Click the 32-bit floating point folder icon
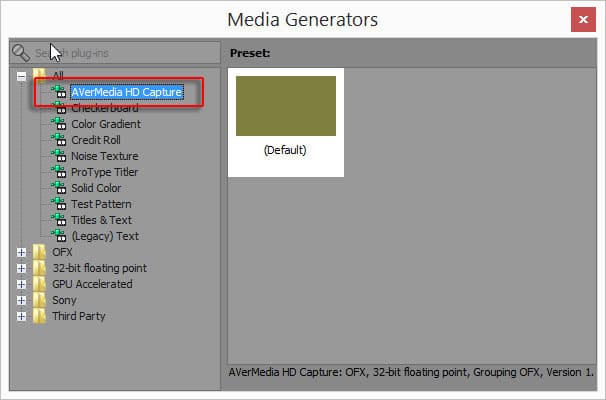 tap(39, 268)
